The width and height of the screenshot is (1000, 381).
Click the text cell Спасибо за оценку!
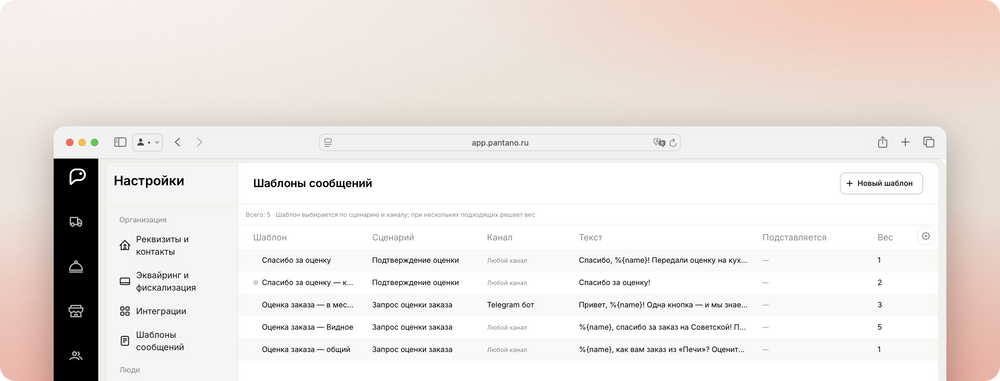tap(614, 282)
